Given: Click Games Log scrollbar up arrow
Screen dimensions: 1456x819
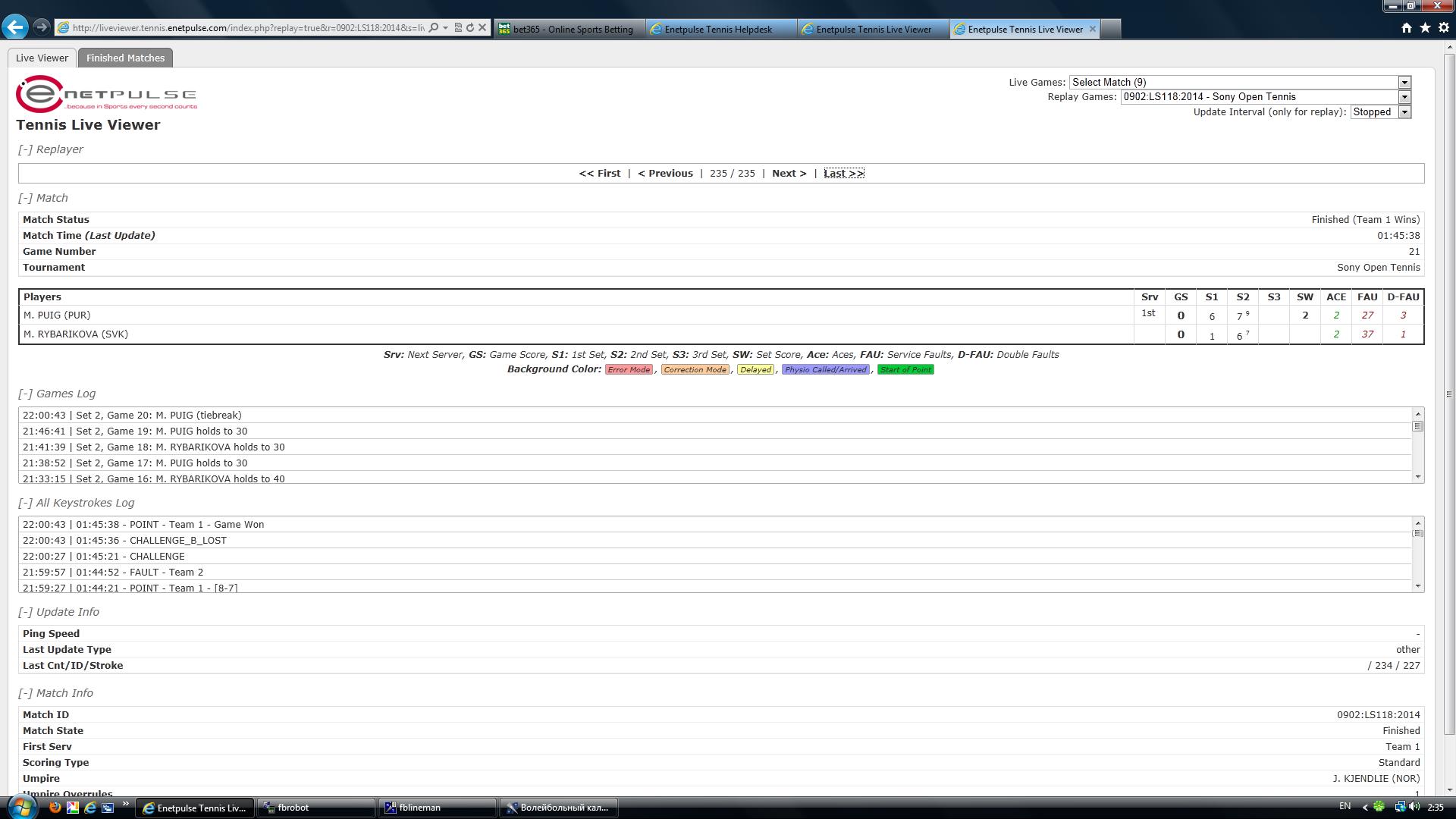Looking at the screenshot, I should click(x=1417, y=414).
